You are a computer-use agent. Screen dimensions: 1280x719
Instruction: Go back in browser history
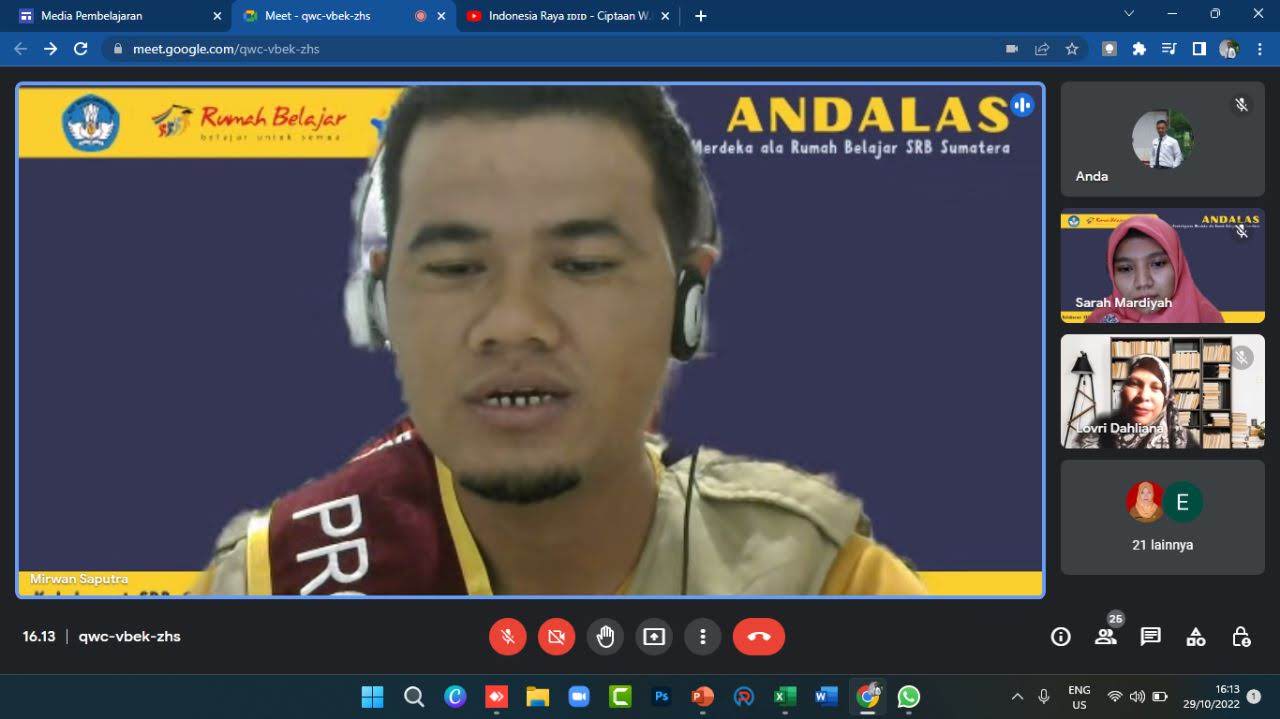click(20, 48)
